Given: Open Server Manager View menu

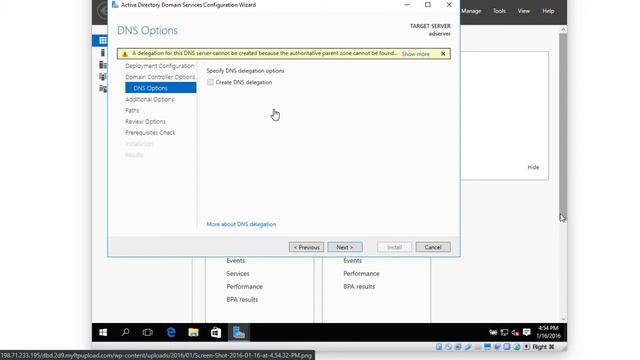Looking at the screenshot, I should (x=524, y=11).
